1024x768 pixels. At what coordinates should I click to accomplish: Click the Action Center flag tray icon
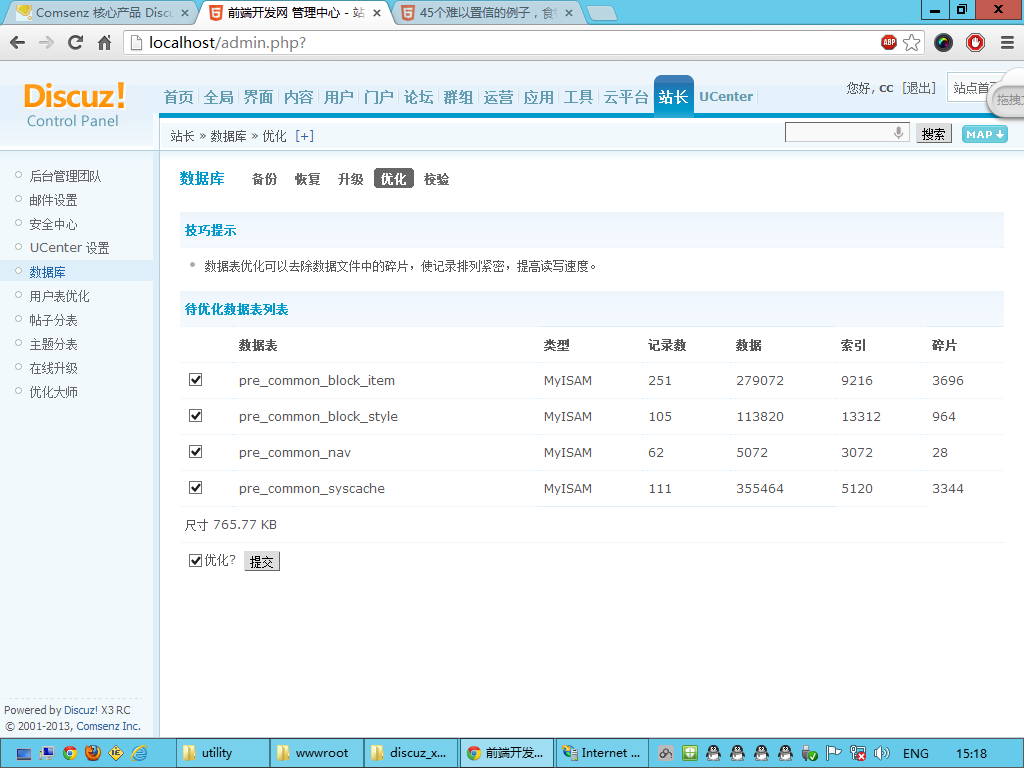pyautogui.click(x=833, y=753)
